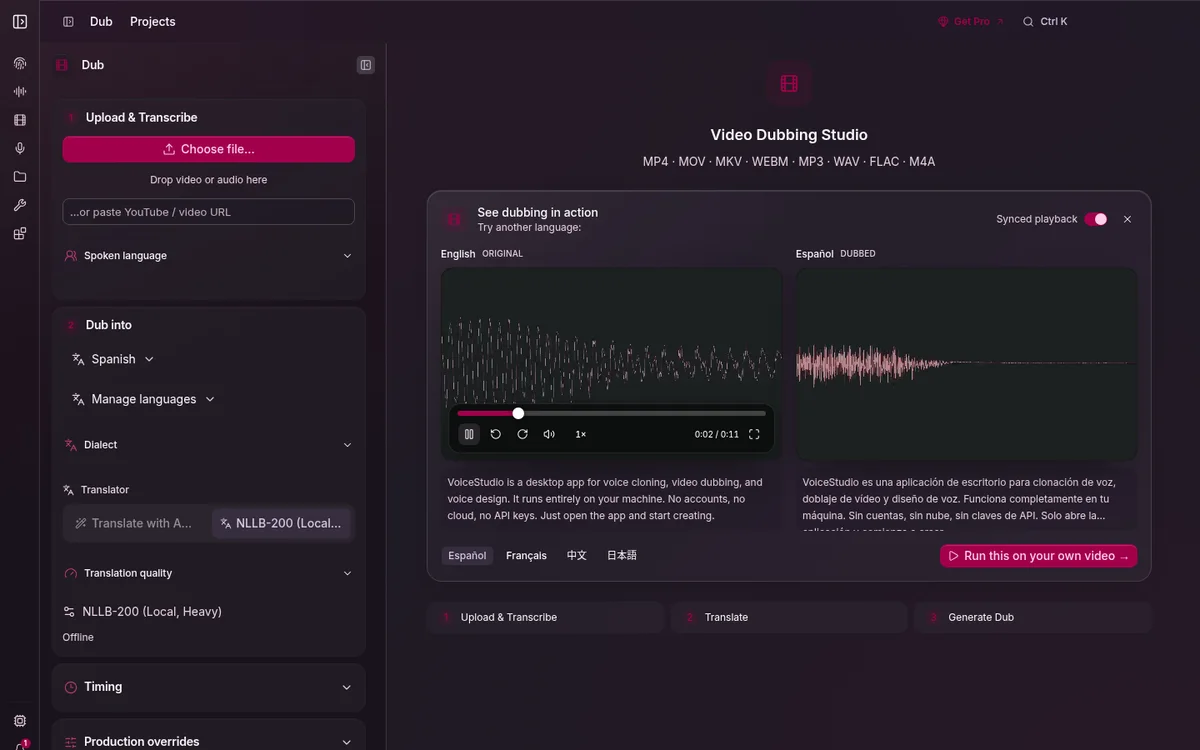Close the See dubbing in action card
1200x750 pixels.
coord(1127,219)
